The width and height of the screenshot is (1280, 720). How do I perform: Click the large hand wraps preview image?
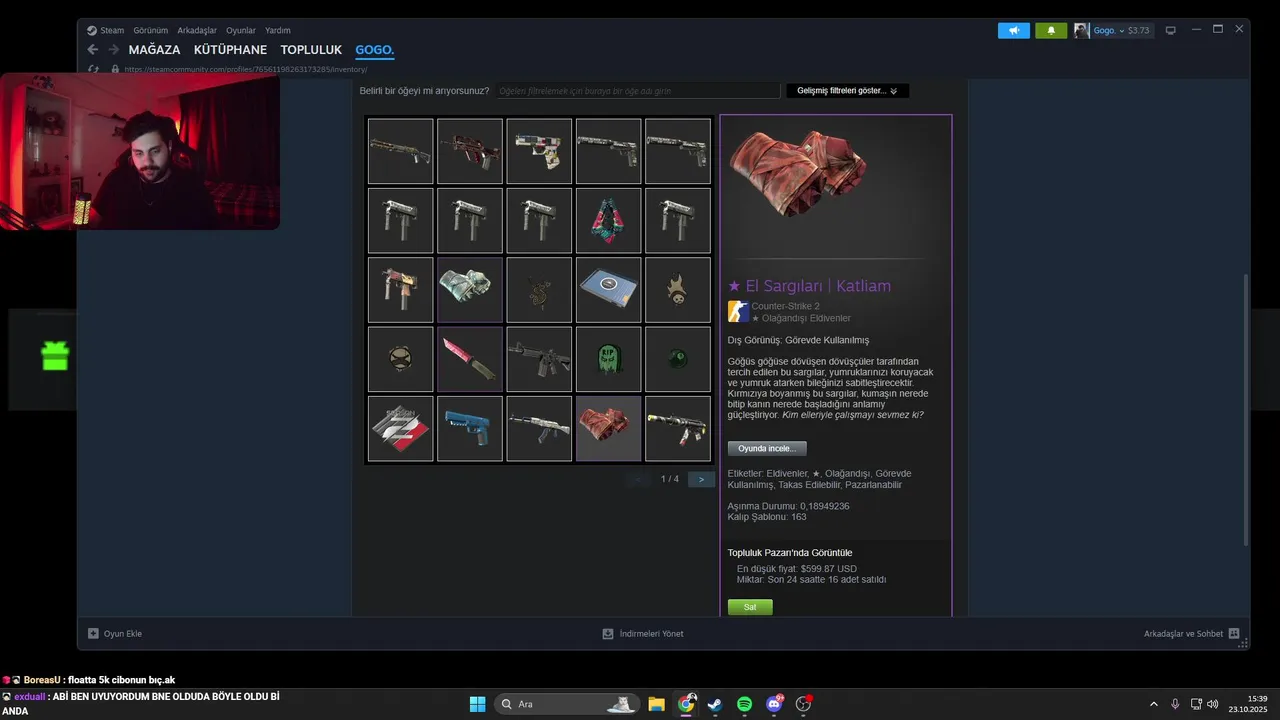(x=797, y=172)
